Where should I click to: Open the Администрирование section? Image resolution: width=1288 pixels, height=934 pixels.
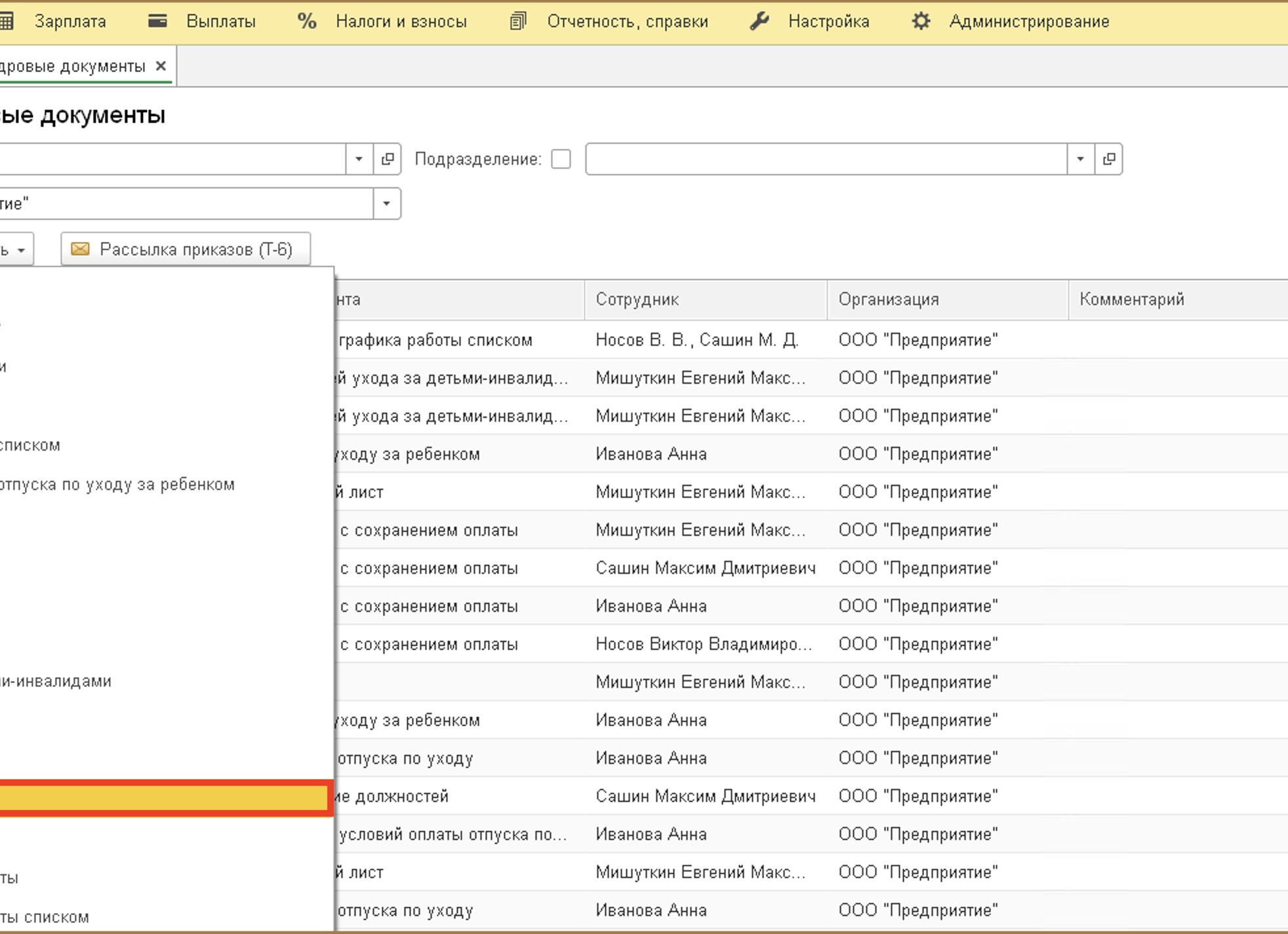(1029, 22)
